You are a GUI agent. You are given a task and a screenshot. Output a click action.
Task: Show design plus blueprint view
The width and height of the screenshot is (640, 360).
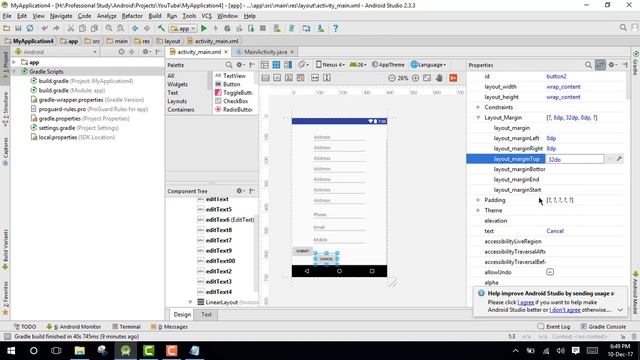(x=288, y=65)
